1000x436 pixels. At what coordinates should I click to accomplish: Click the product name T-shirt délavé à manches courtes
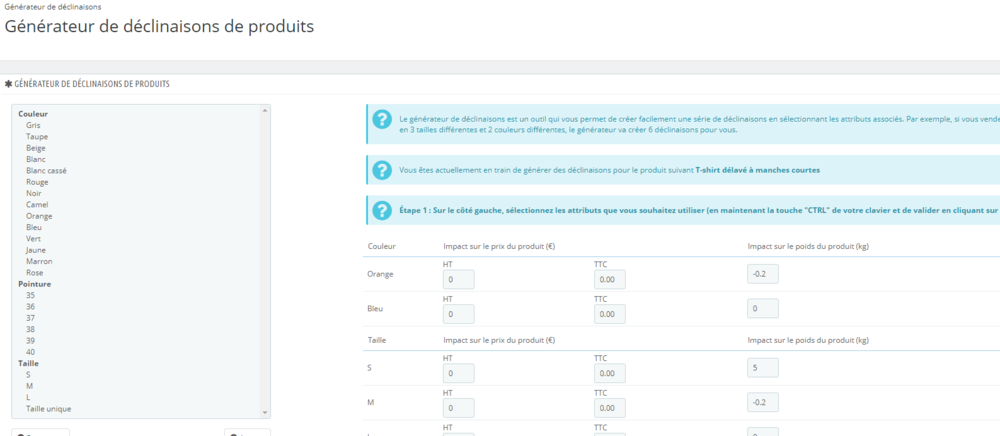point(757,170)
